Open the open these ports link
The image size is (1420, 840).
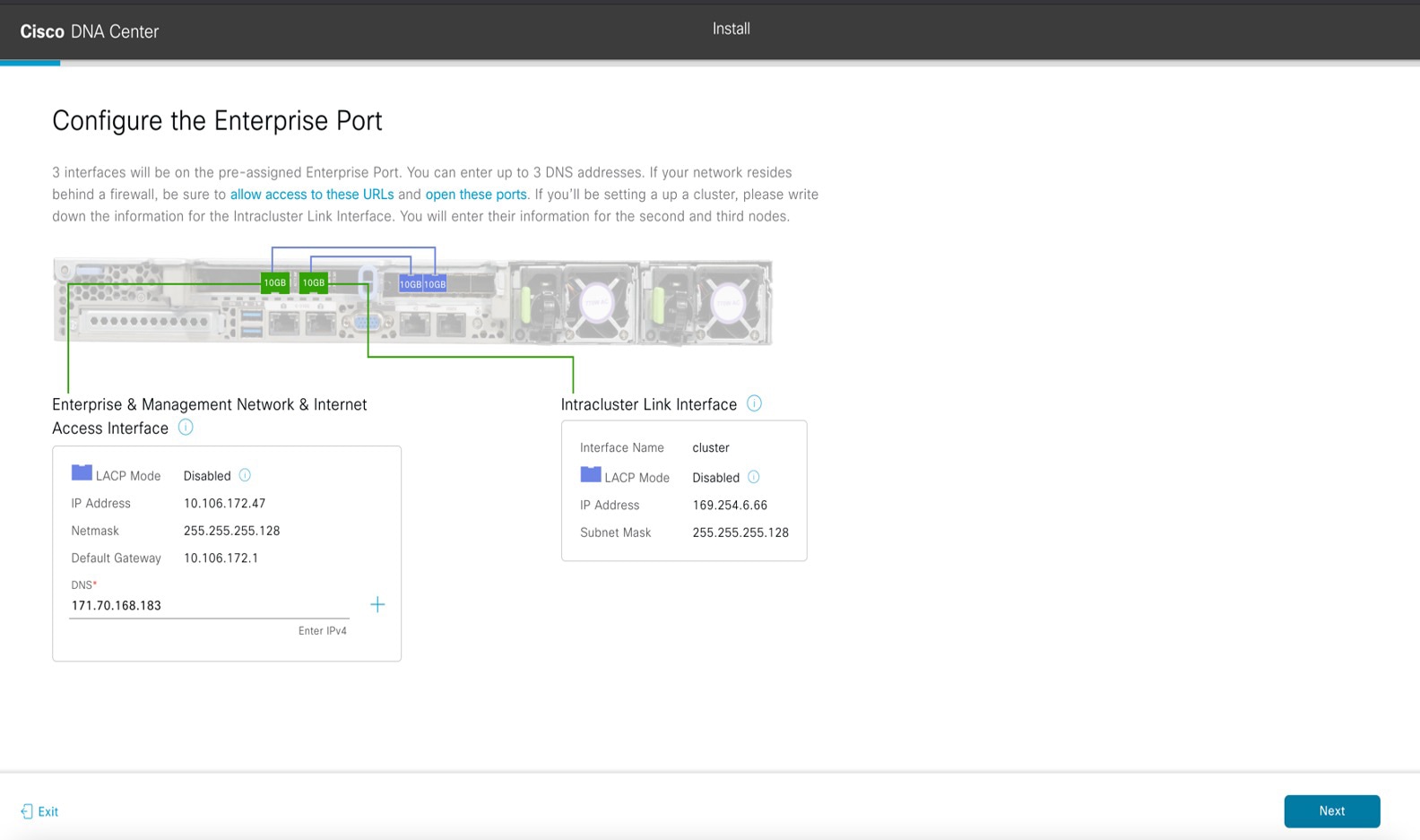476,195
